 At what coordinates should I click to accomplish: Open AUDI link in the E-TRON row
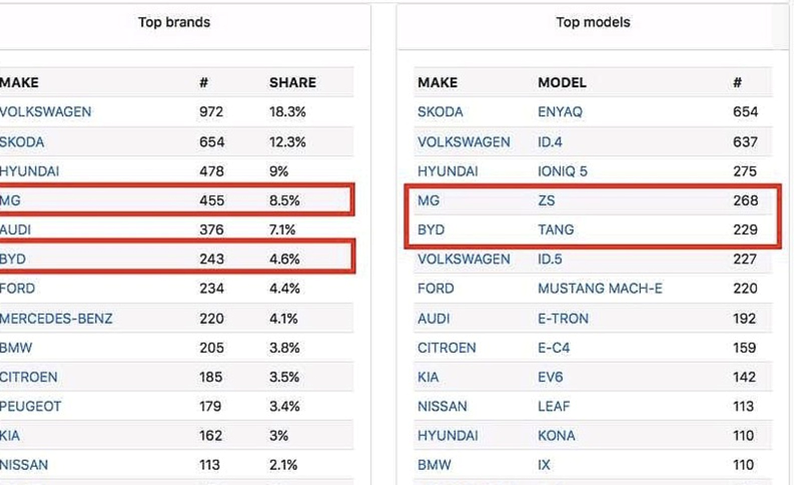point(434,319)
